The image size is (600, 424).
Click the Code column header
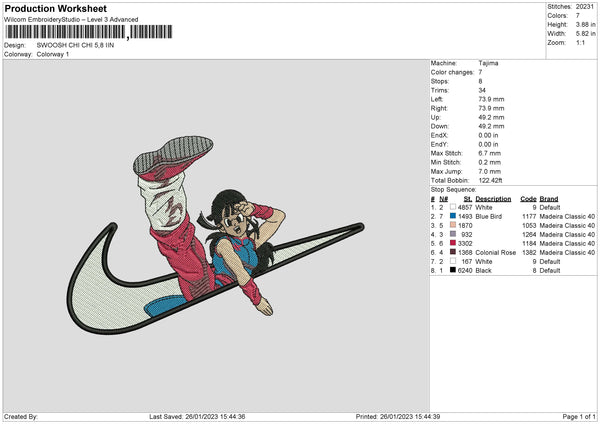point(528,199)
